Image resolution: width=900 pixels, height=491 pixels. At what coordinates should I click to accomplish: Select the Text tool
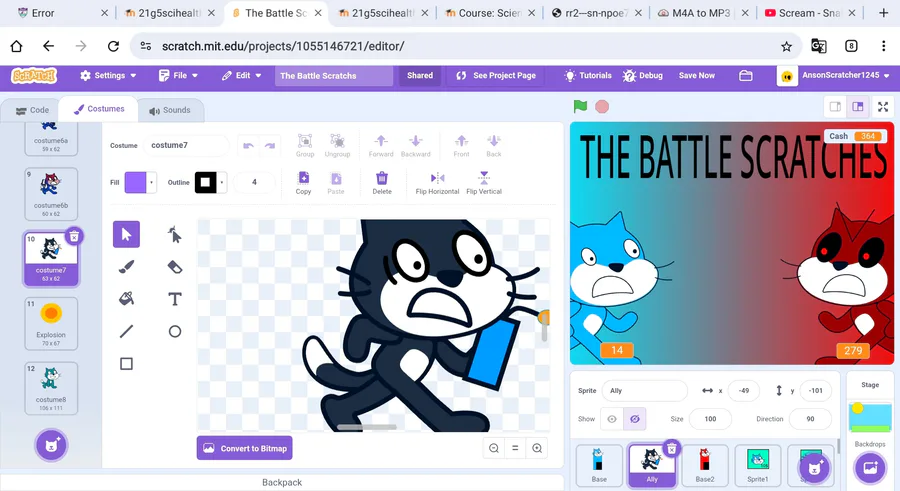click(174, 299)
